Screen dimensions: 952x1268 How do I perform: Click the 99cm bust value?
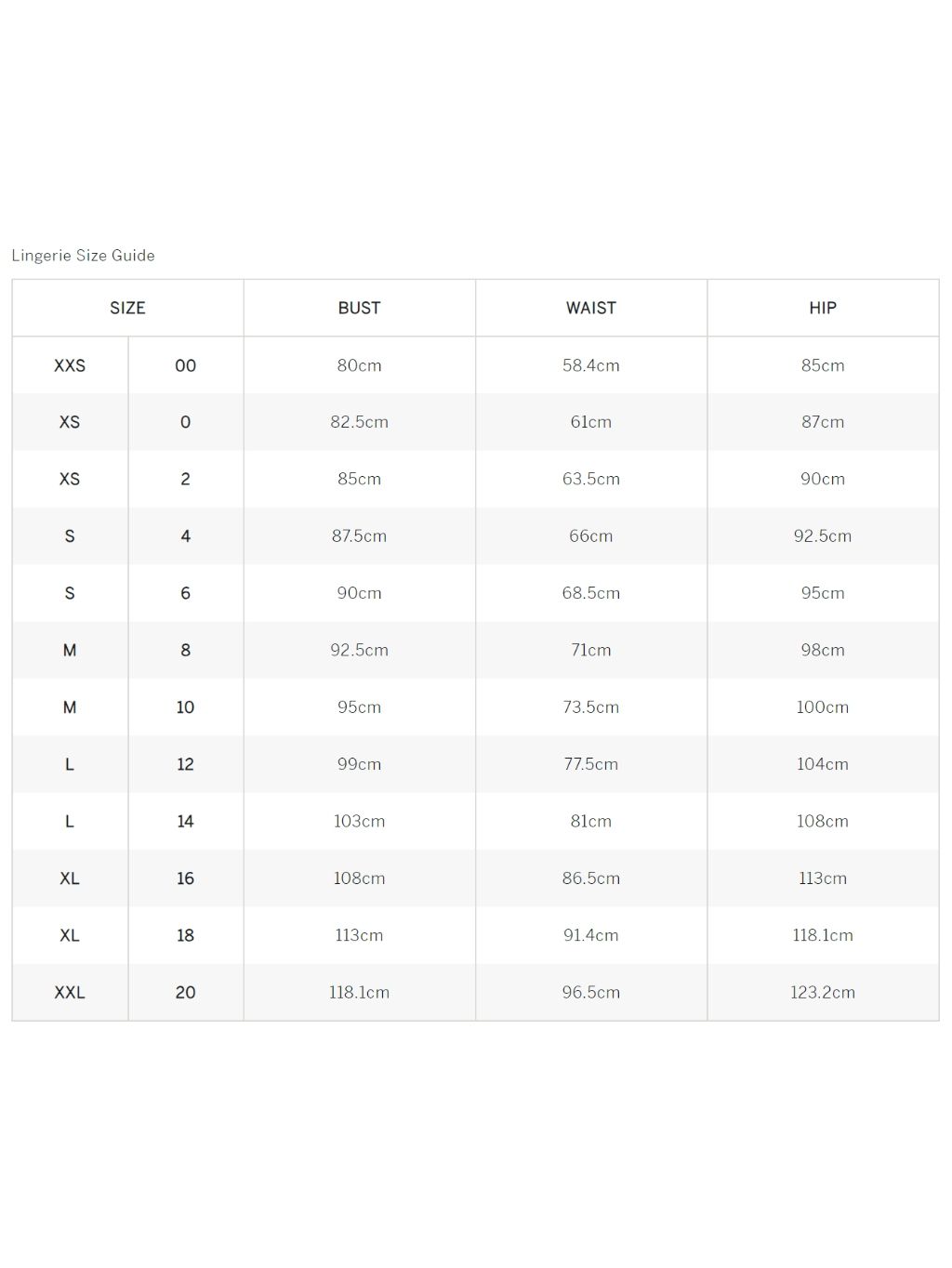coord(359,764)
